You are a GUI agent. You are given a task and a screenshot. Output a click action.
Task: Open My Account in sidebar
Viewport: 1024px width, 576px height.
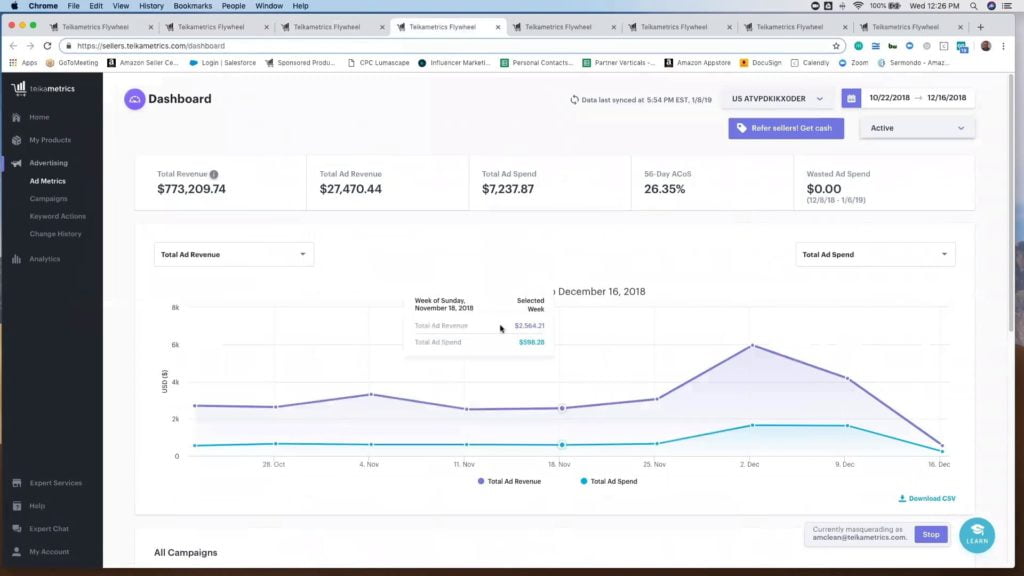pyautogui.click(x=48, y=552)
